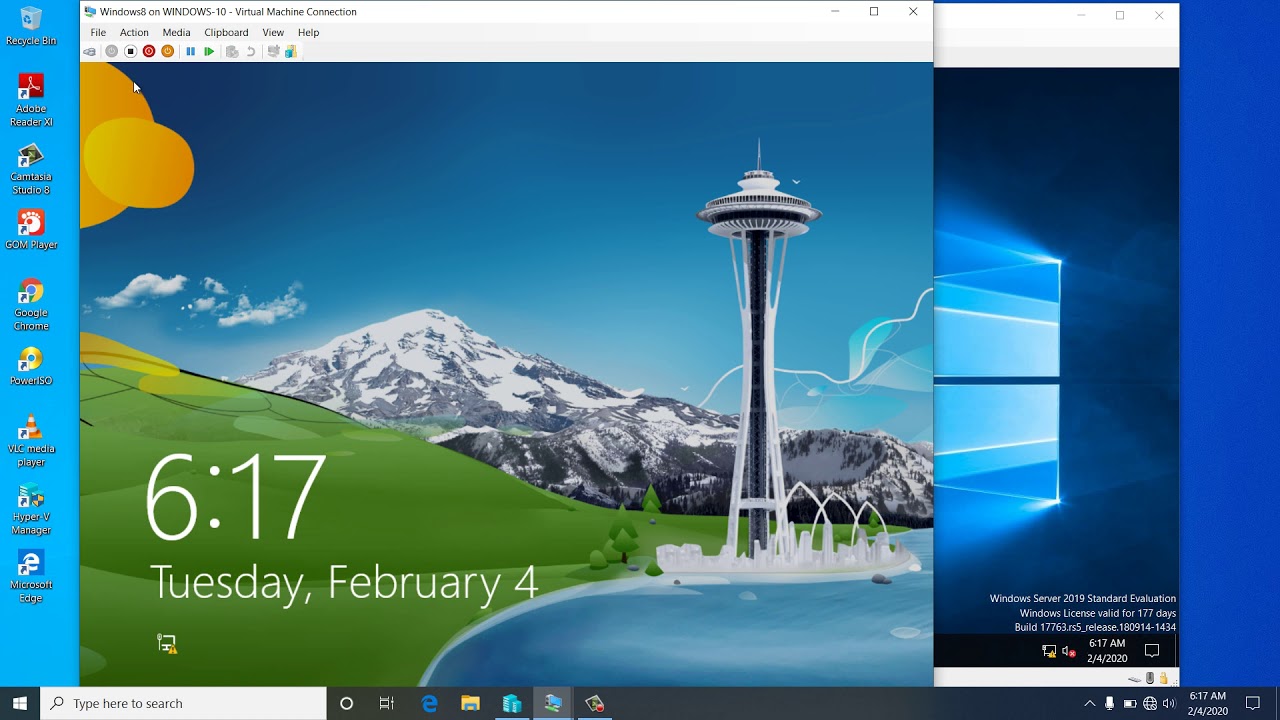Save the VM state with the orange icon
This screenshot has height=720, width=1280.
pyautogui.click(x=168, y=51)
